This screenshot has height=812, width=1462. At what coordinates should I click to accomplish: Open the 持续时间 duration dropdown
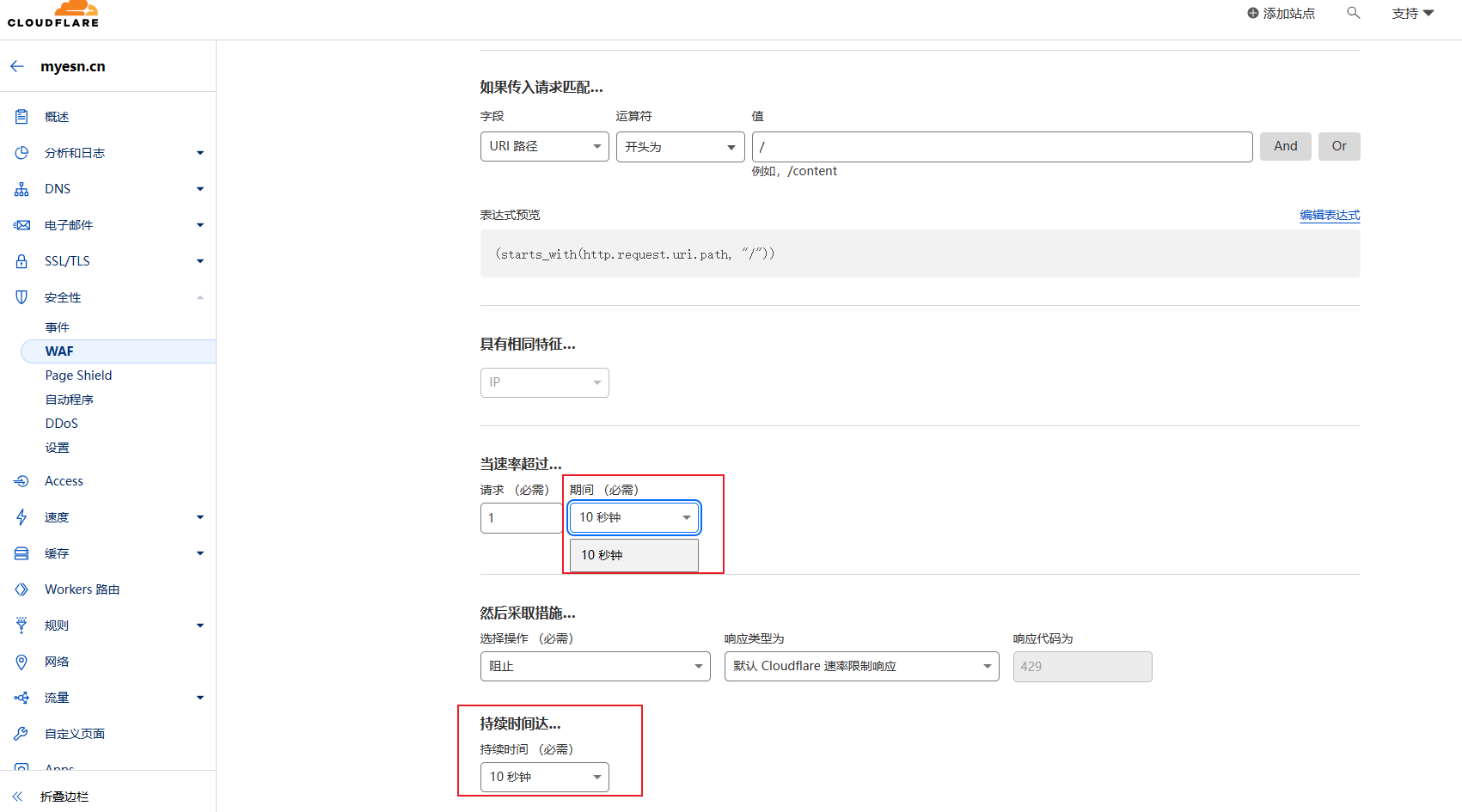click(x=544, y=777)
